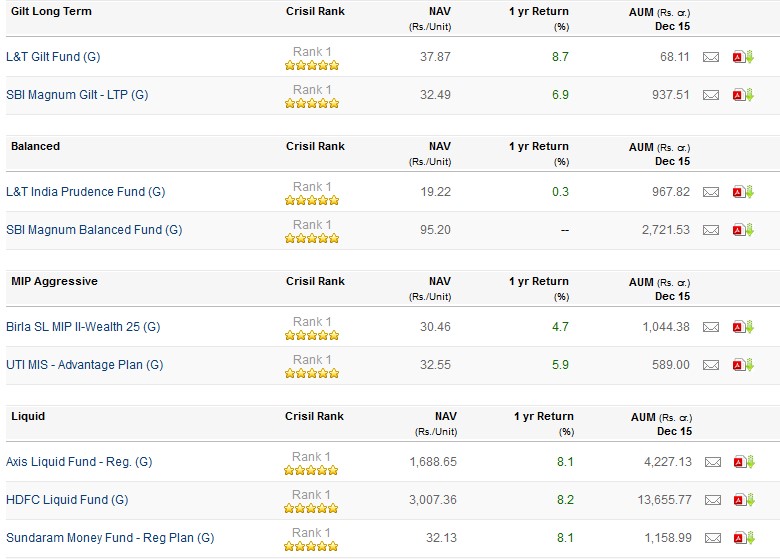Click AUM value 4,227.13
Image resolution: width=780 pixels, height=559 pixels.
tap(668, 462)
